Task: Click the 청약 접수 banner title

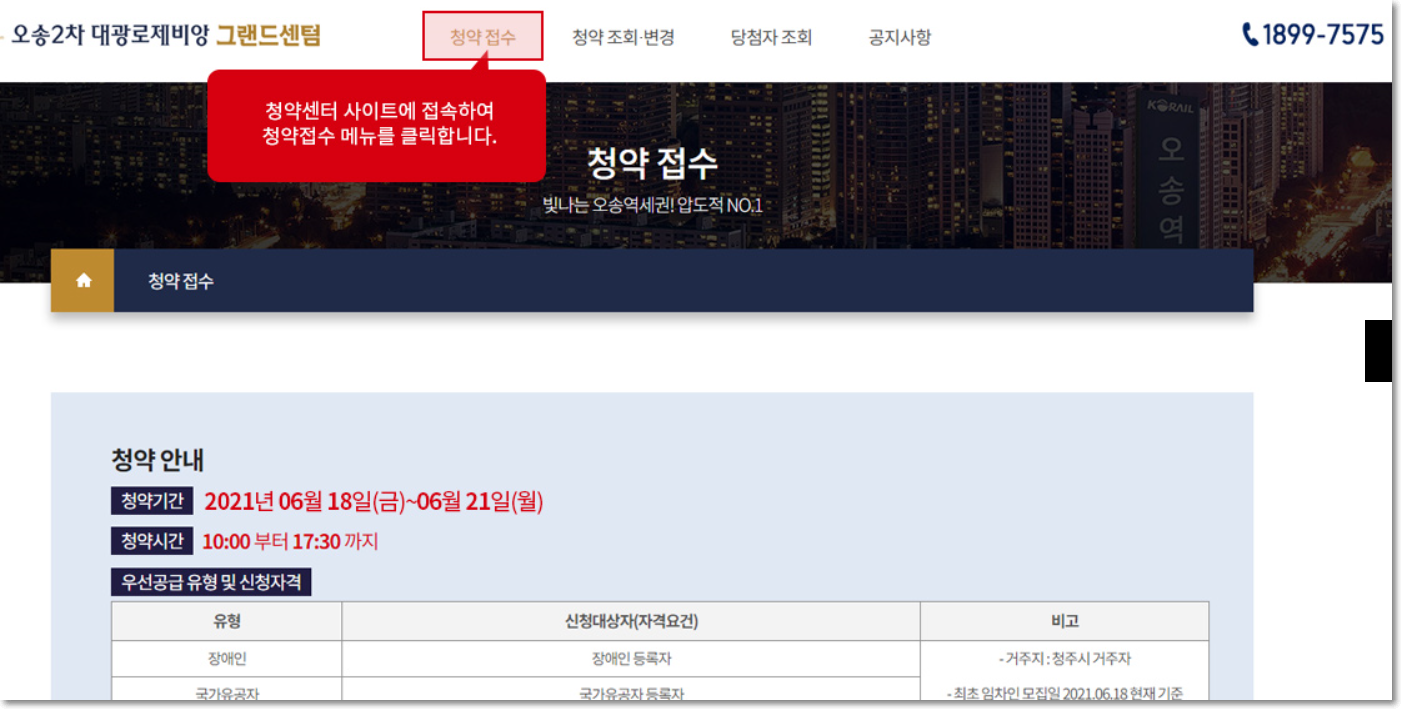Action: point(652,163)
